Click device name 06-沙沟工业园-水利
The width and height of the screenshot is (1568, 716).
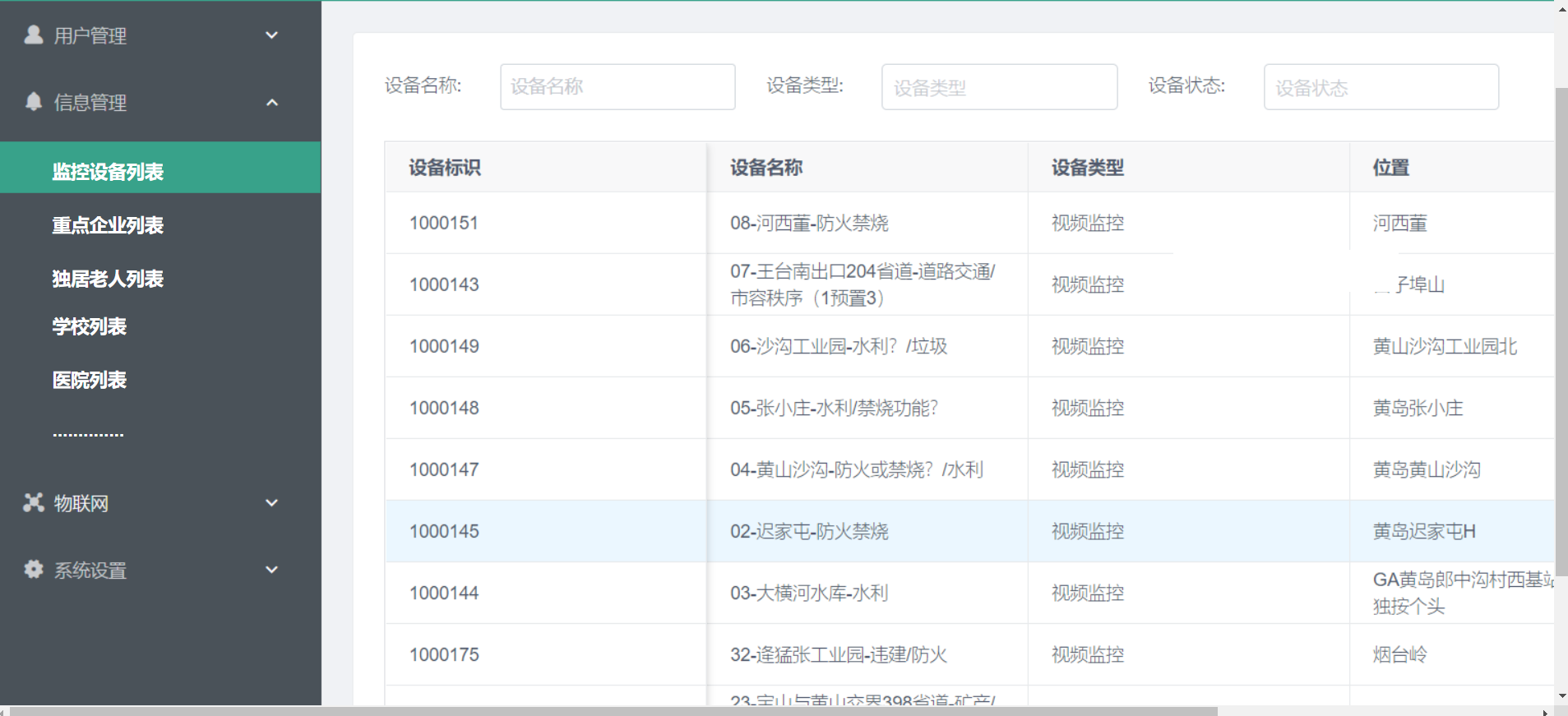coord(839,346)
